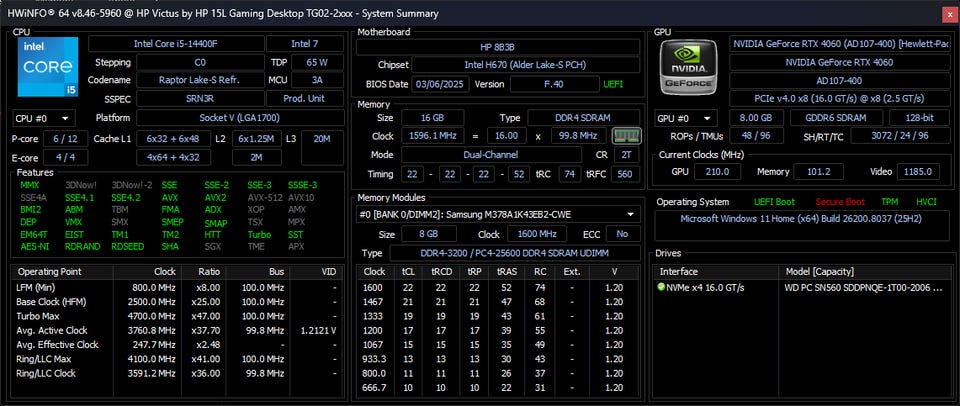Click the Intel Core i5 logo

tap(47, 70)
